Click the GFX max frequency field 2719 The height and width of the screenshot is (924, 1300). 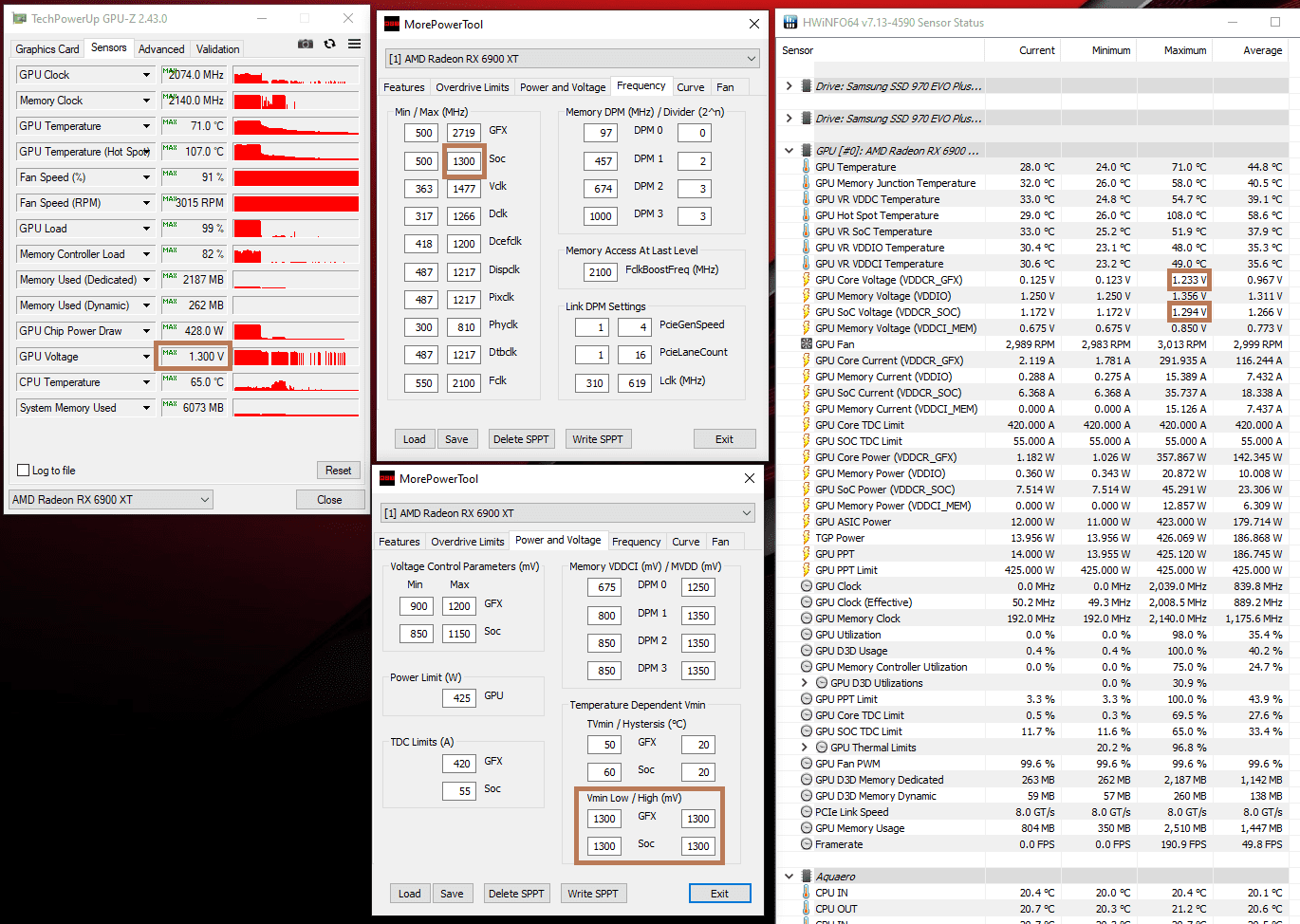point(464,133)
